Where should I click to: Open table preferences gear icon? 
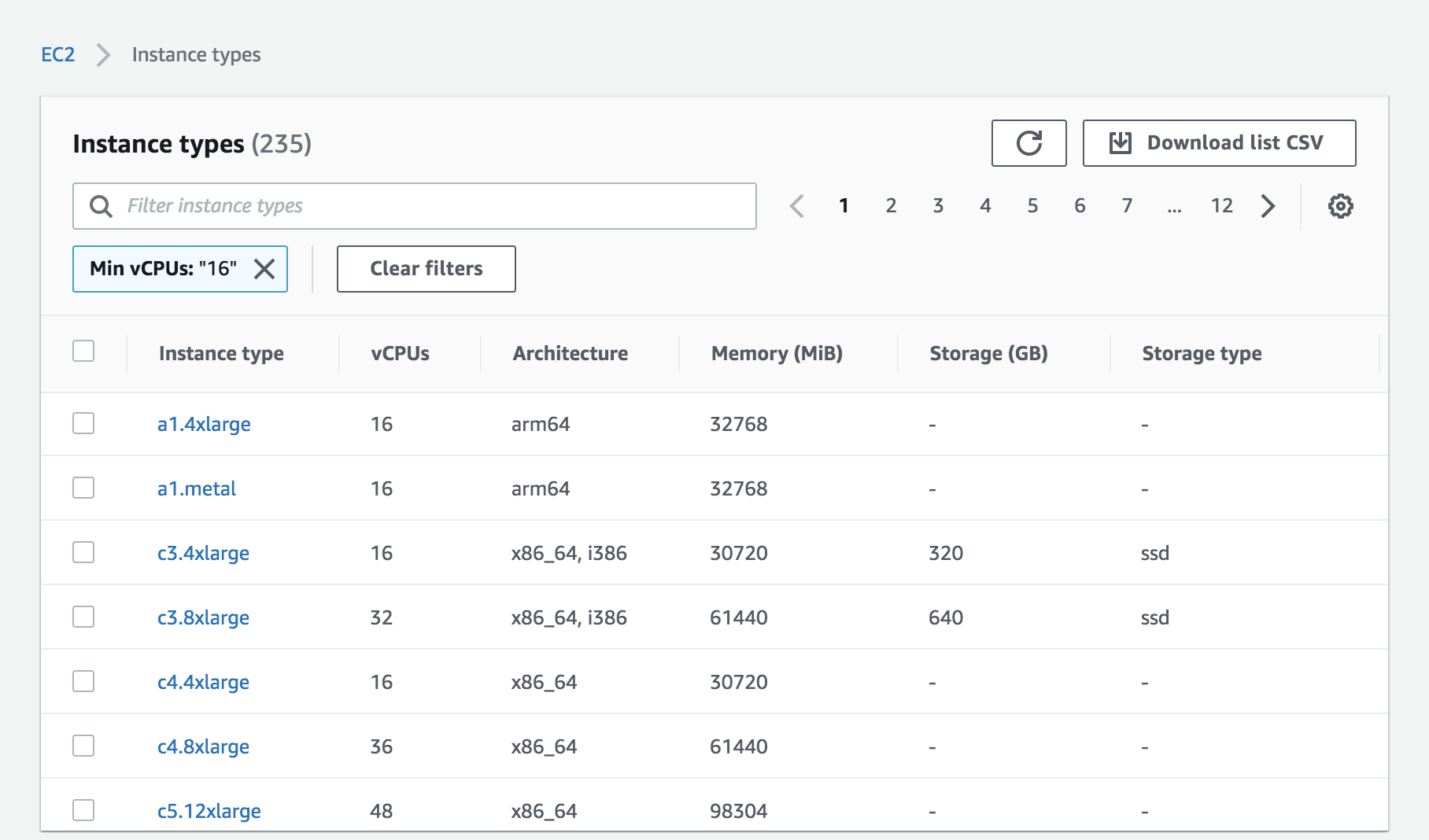coord(1340,206)
